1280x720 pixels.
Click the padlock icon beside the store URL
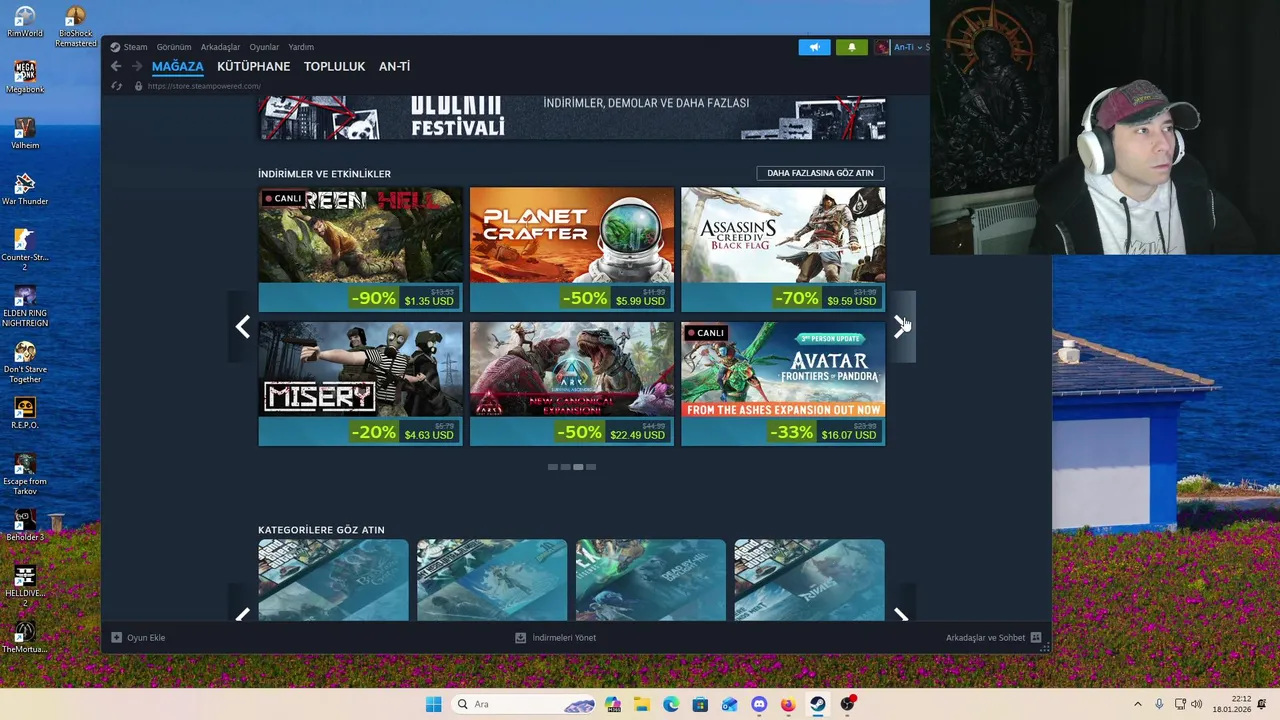pos(138,86)
